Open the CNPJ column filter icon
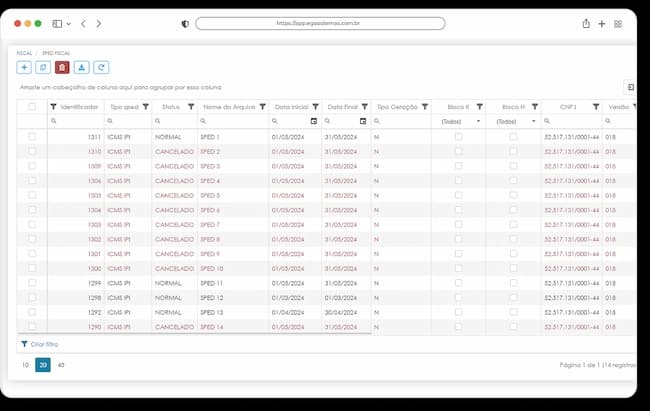Image resolution: width=650 pixels, height=411 pixels. click(596, 107)
